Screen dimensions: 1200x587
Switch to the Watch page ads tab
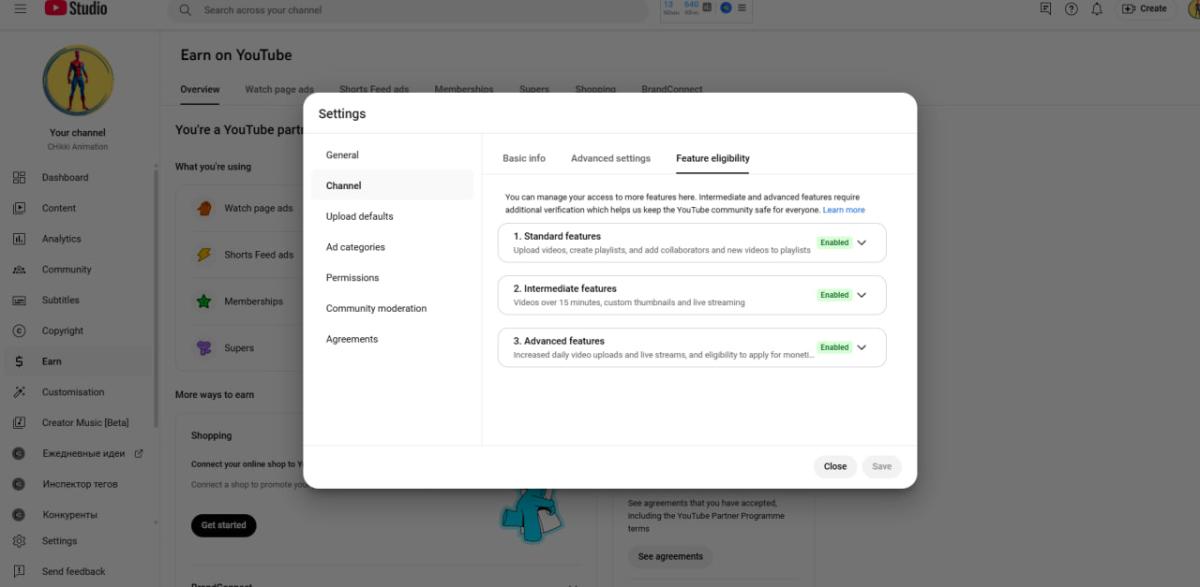click(279, 89)
